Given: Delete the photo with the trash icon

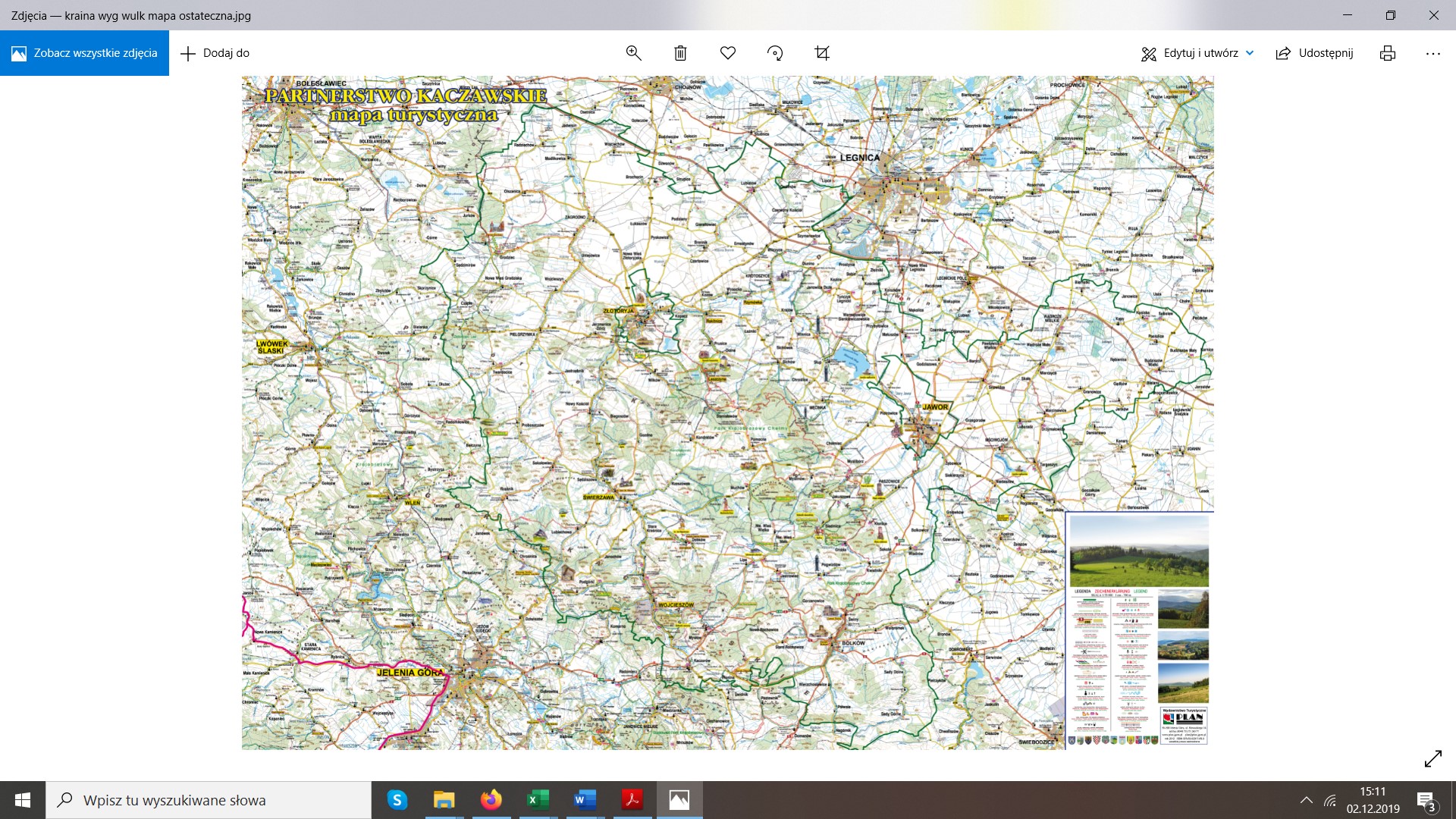Looking at the screenshot, I should (x=680, y=53).
